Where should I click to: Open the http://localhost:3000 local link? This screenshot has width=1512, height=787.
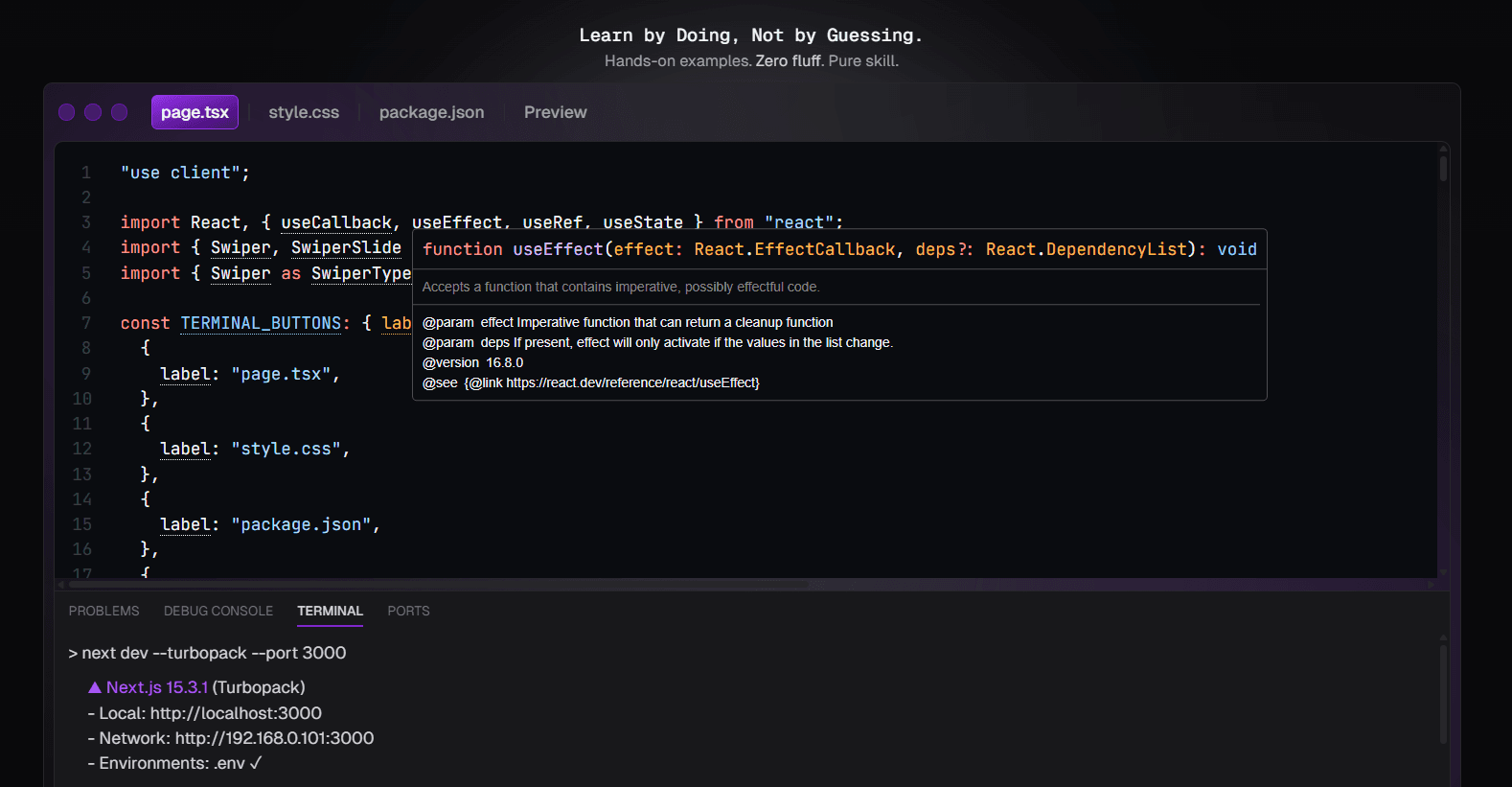(x=236, y=713)
